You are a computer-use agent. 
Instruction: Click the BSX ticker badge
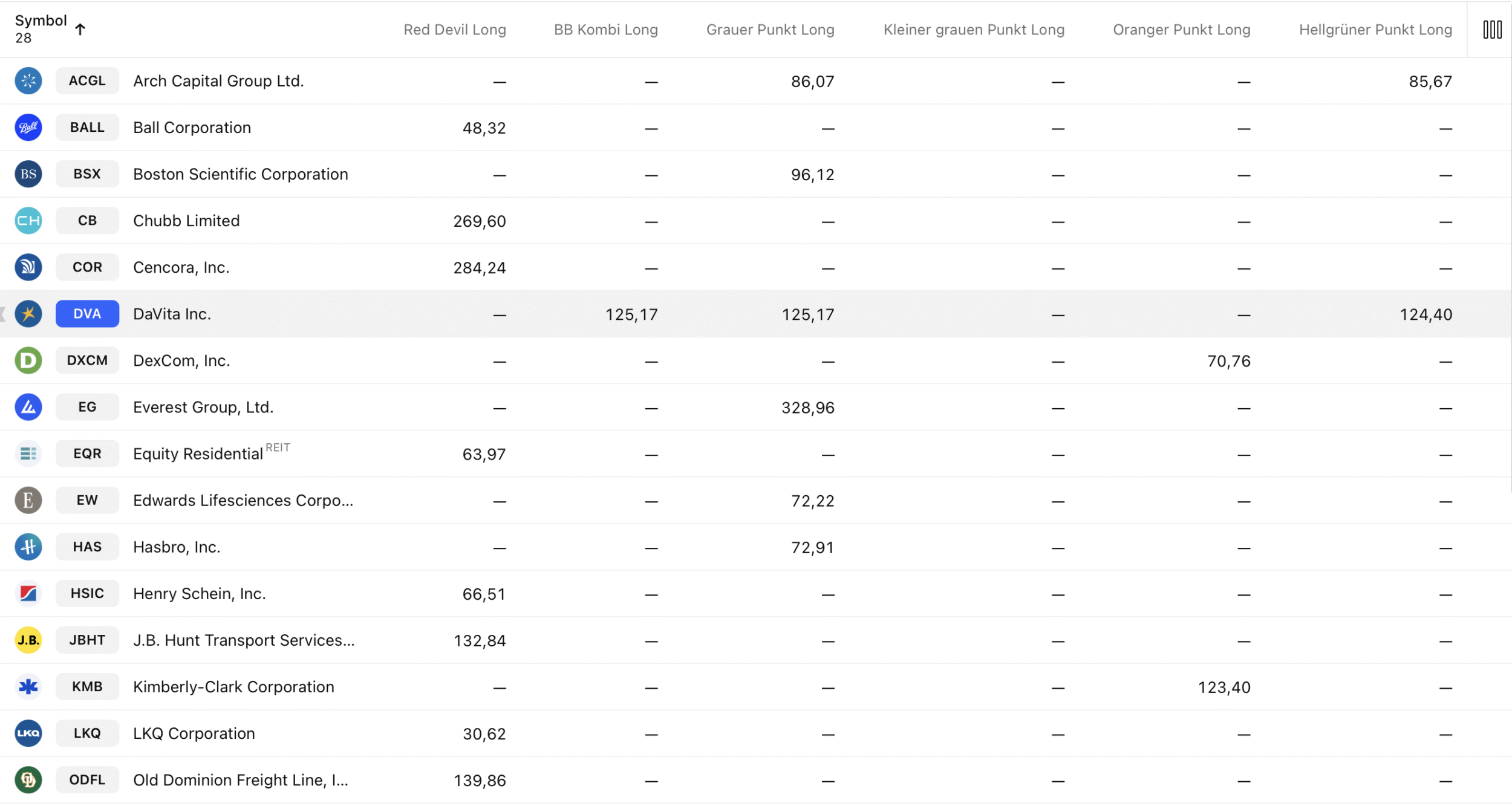tap(87, 174)
